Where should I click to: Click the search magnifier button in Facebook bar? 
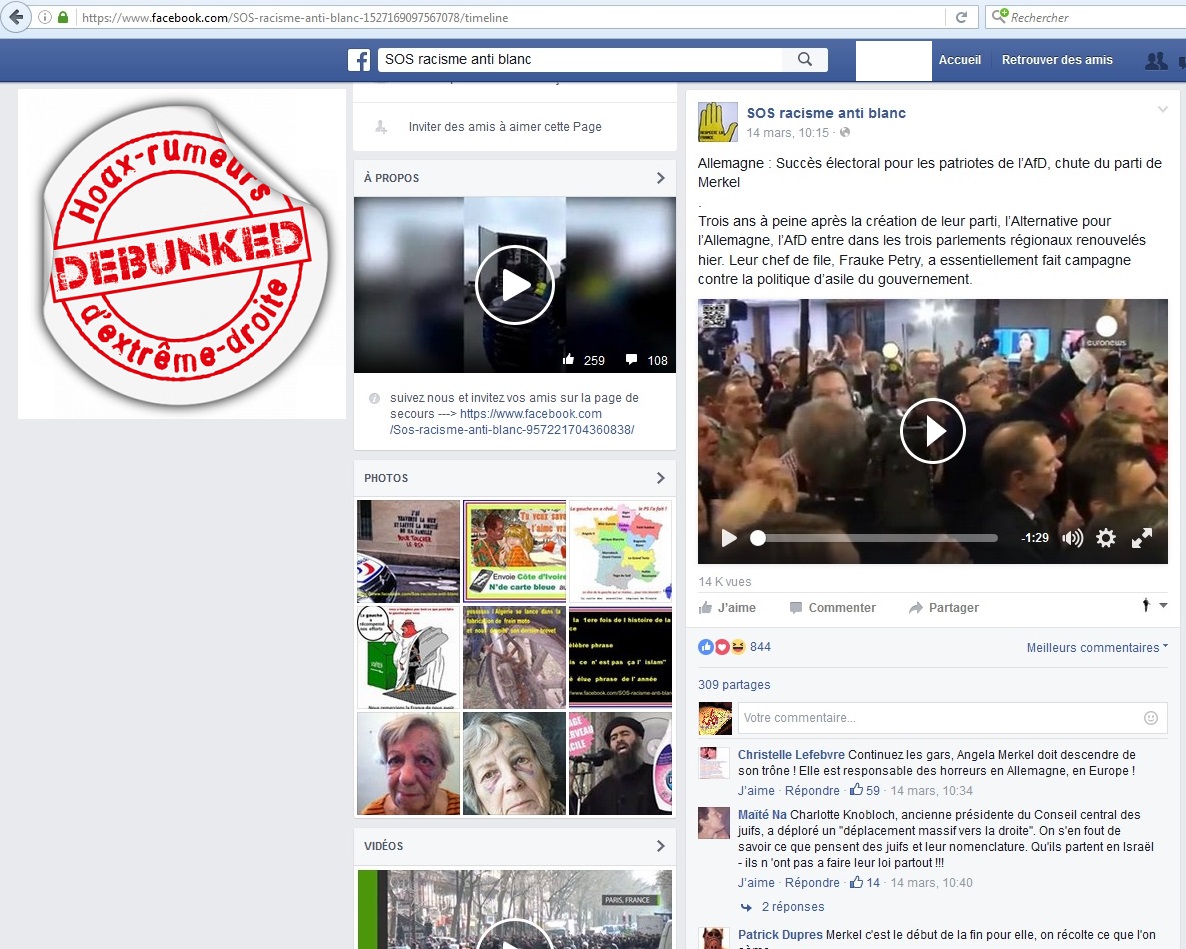pos(805,59)
